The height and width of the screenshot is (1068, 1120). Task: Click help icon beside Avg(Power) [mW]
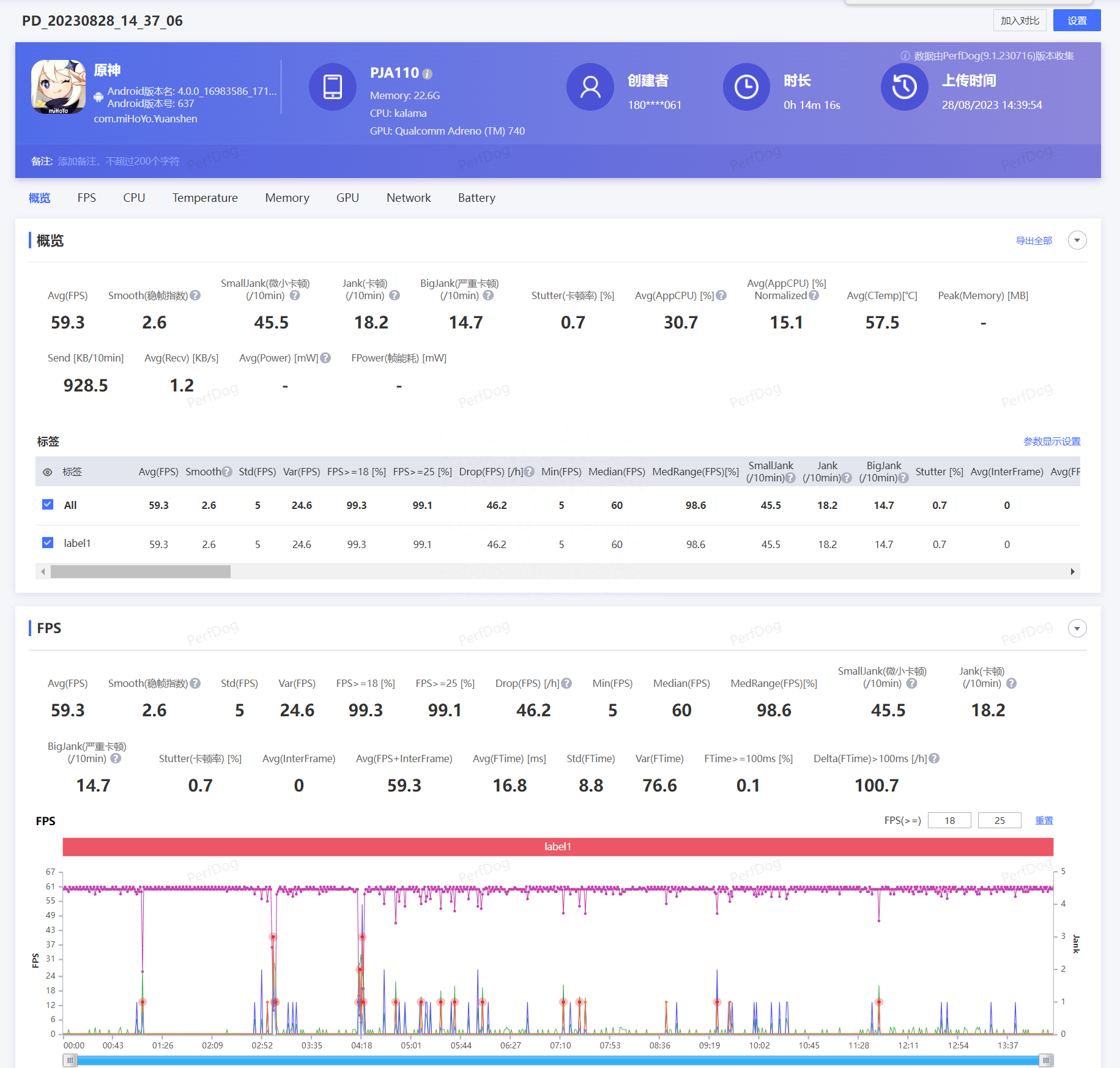tap(325, 358)
